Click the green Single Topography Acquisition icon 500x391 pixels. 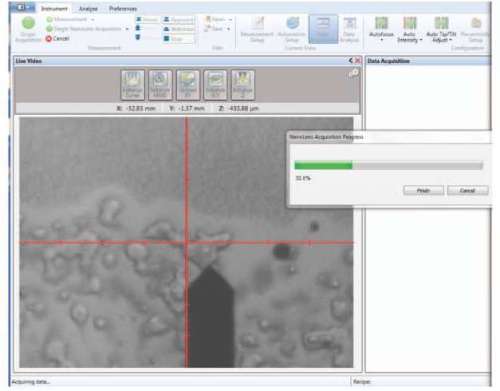pyautogui.click(x=50, y=29)
